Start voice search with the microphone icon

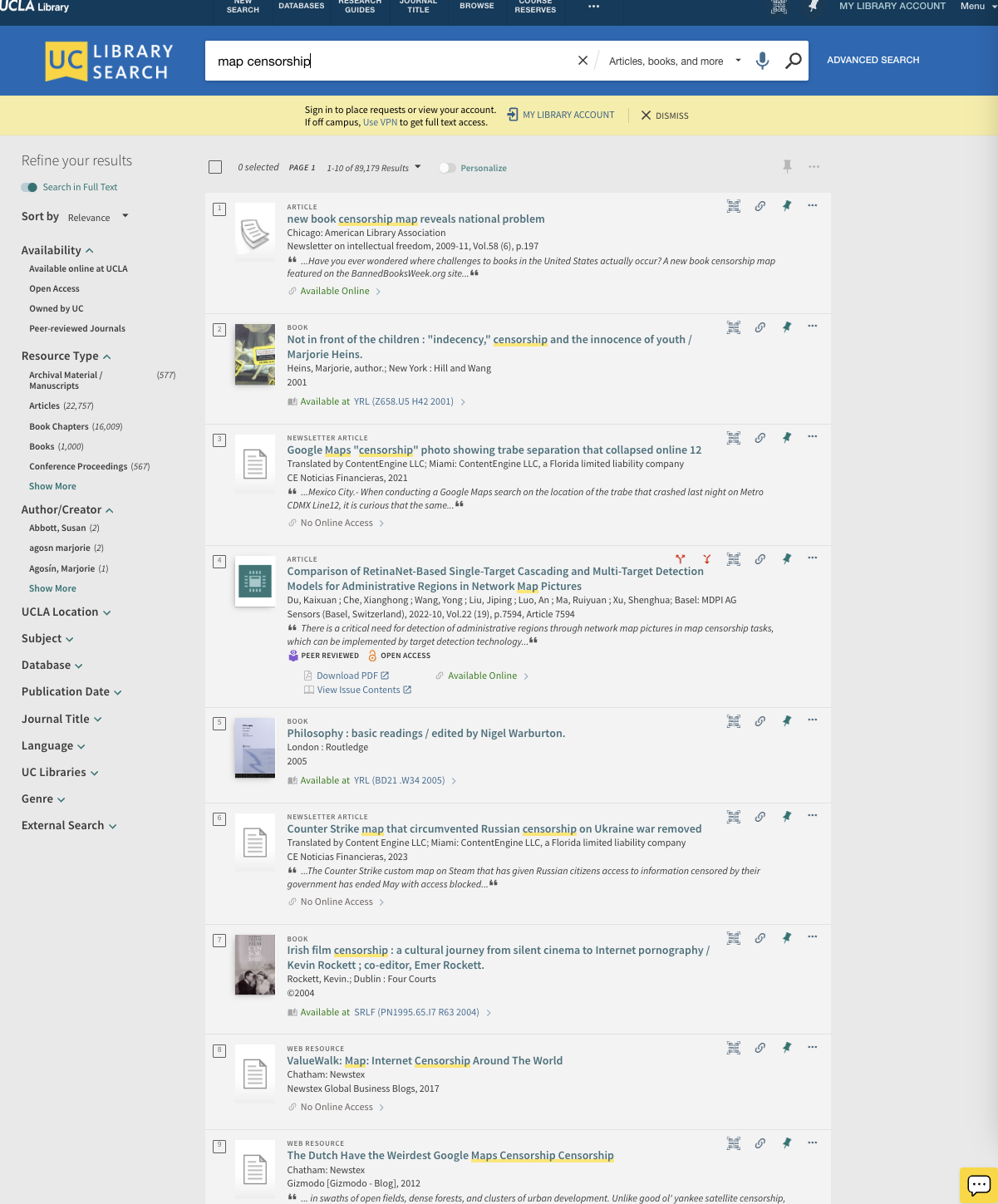762,61
